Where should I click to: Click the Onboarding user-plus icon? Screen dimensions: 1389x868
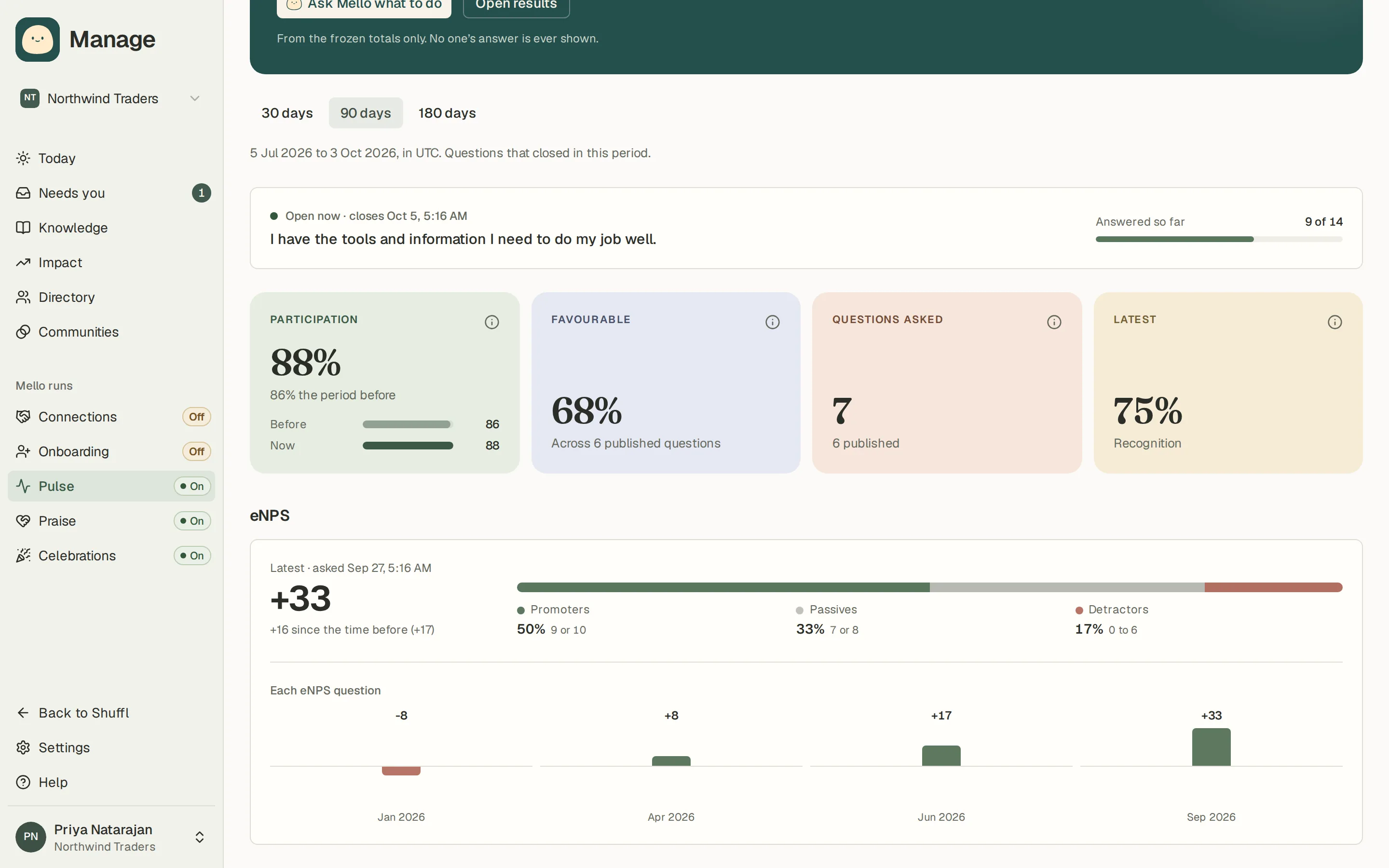click(x=23, y=452)
